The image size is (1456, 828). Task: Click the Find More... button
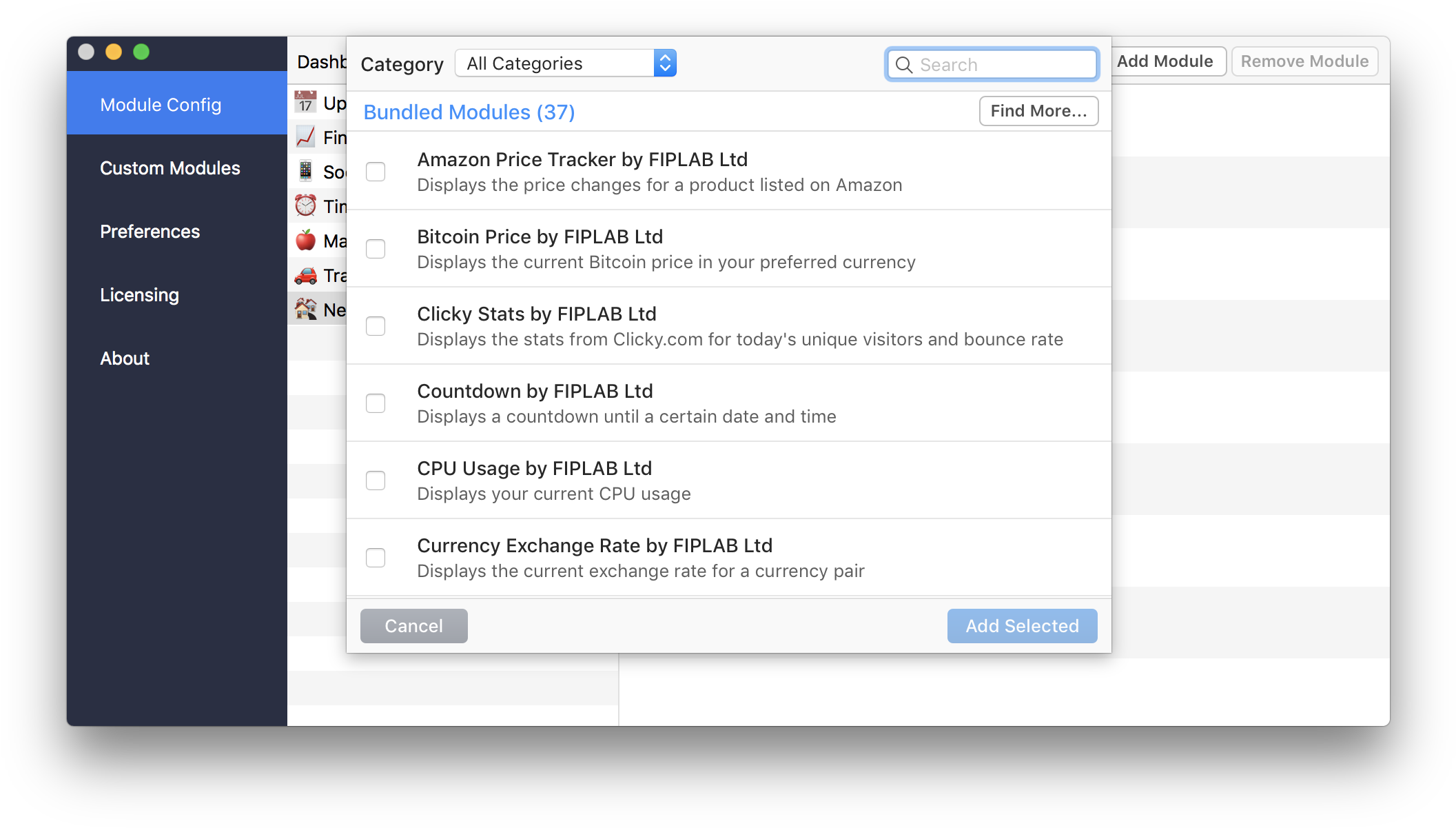click(1039, 111)
